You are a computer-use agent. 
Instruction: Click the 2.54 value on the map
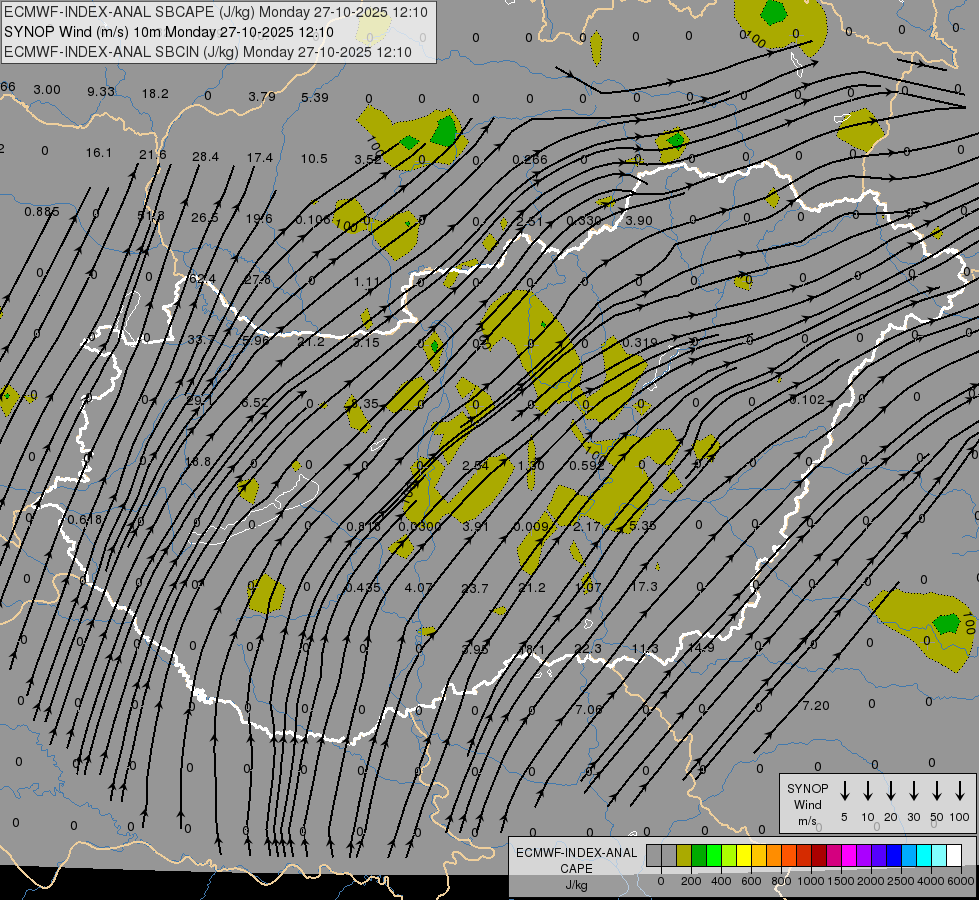click(475, 466)
